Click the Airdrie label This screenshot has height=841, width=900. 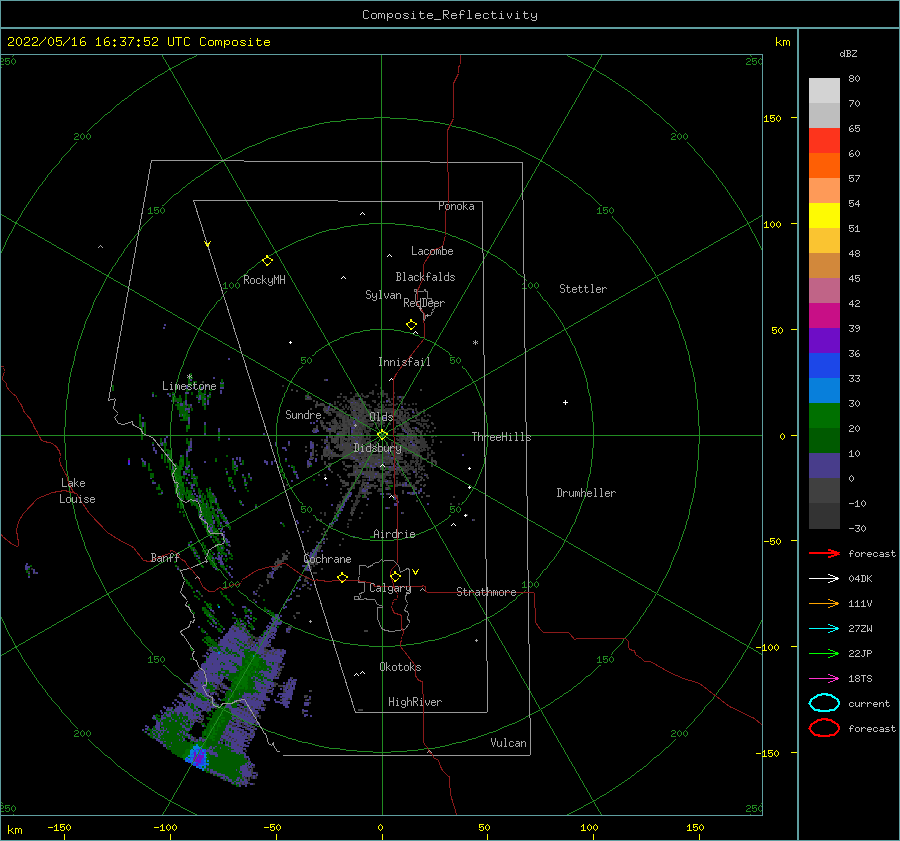point(394,534)
